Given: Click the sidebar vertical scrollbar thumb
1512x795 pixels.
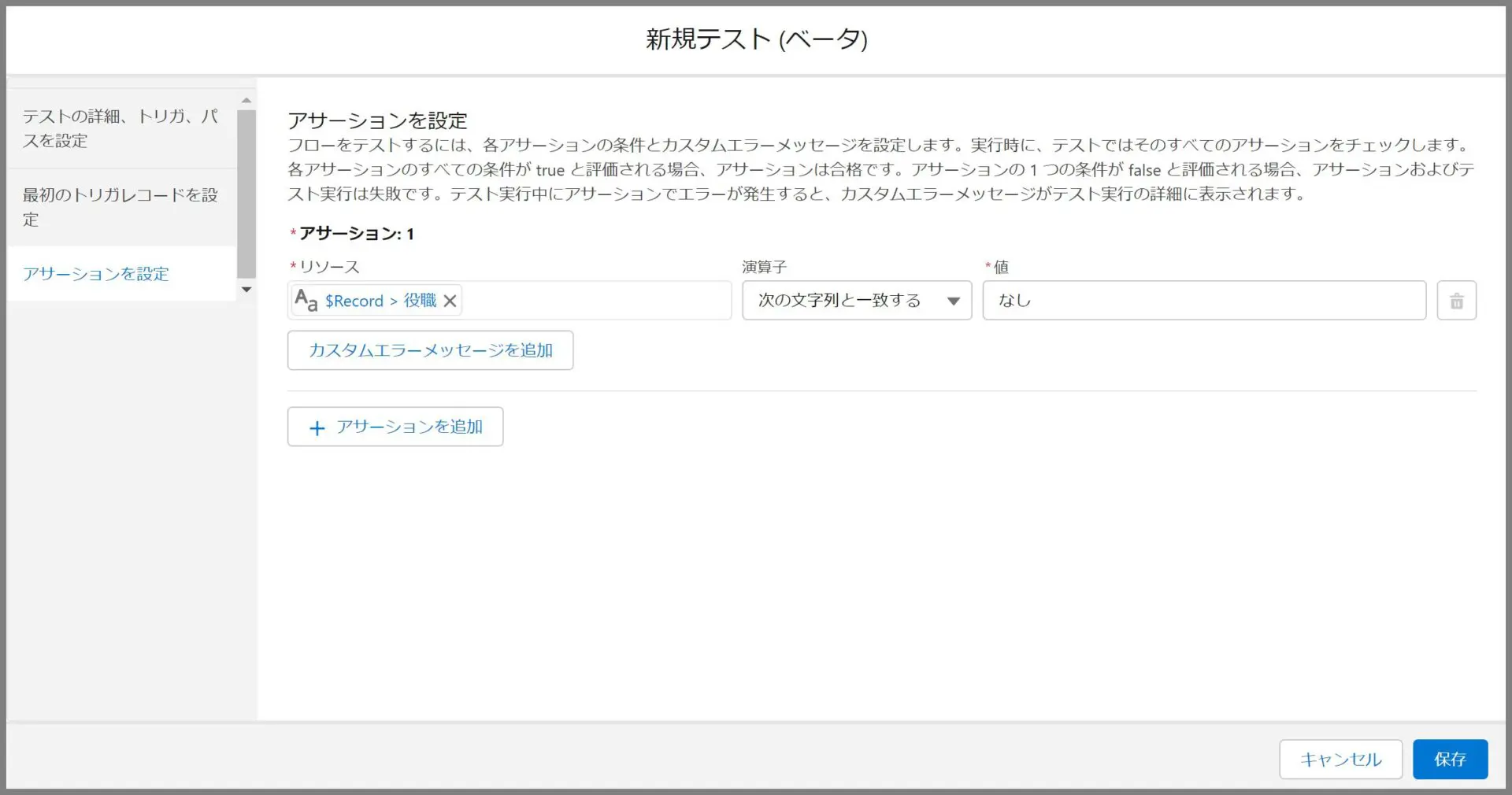Looking at the screenshot, I should click(x=246, y=193).
